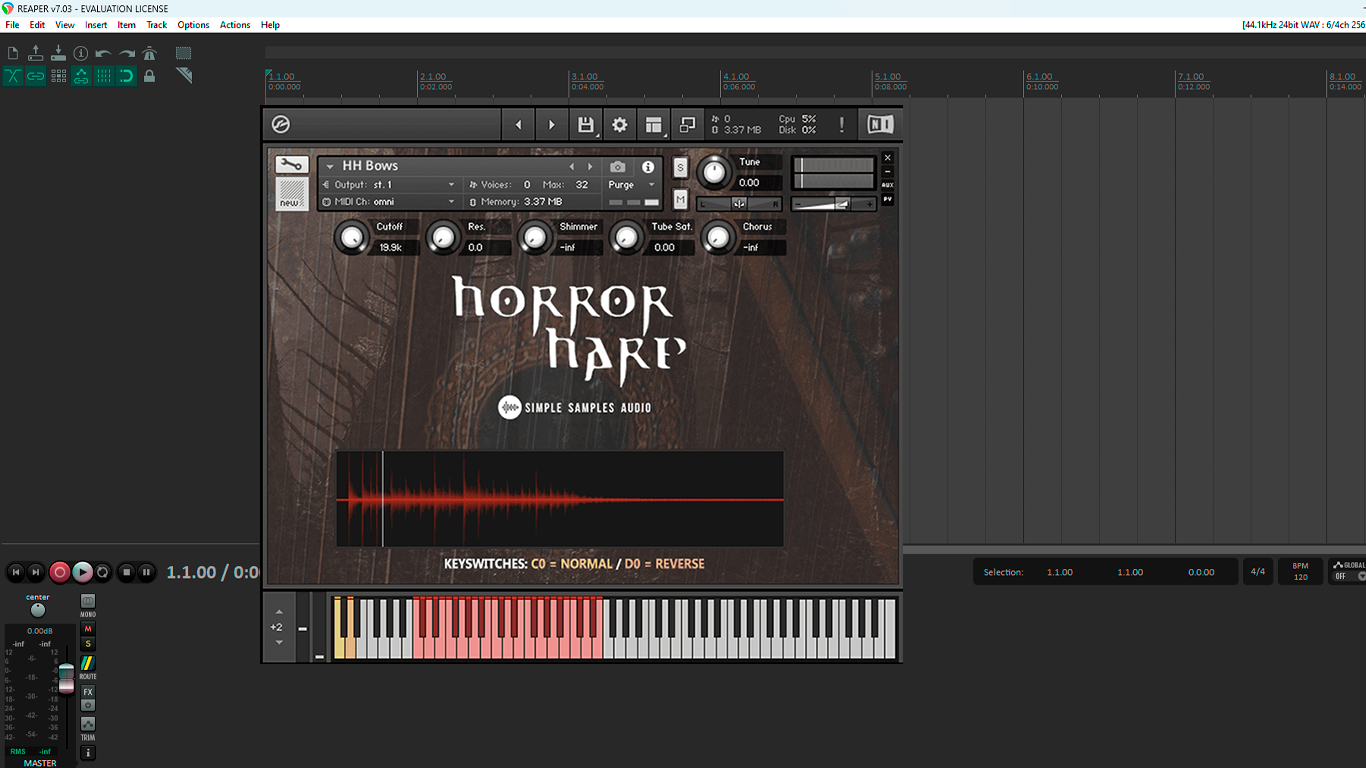Viewport: 1366px width, 768px height.
Task: Toggle auto-crossfade toolbar button
Action: 13,76
